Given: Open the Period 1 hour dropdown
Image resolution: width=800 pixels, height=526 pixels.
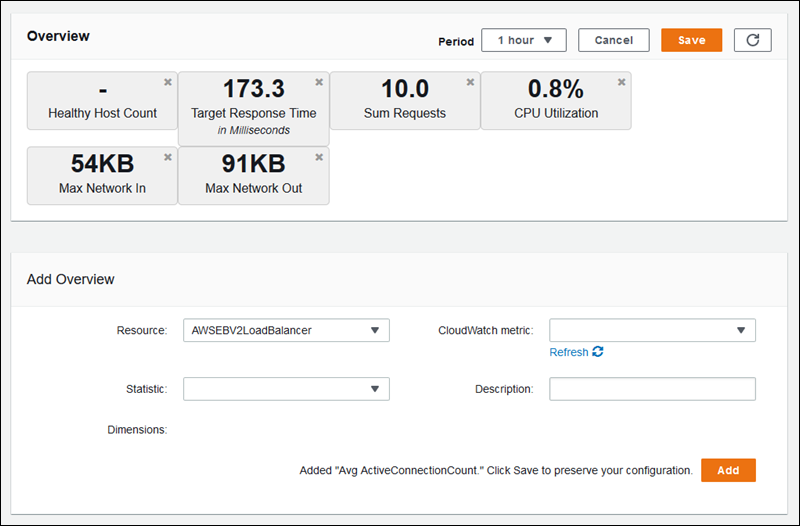Looking at the screenshot, I should 524,40.
